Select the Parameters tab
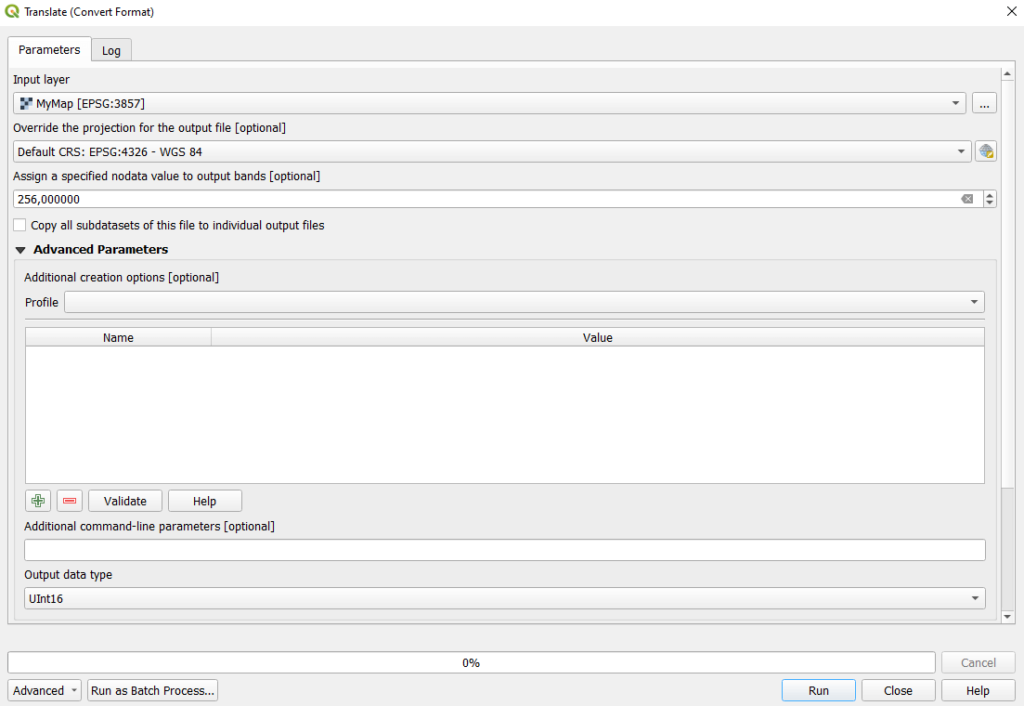 [x=49, y=49]
